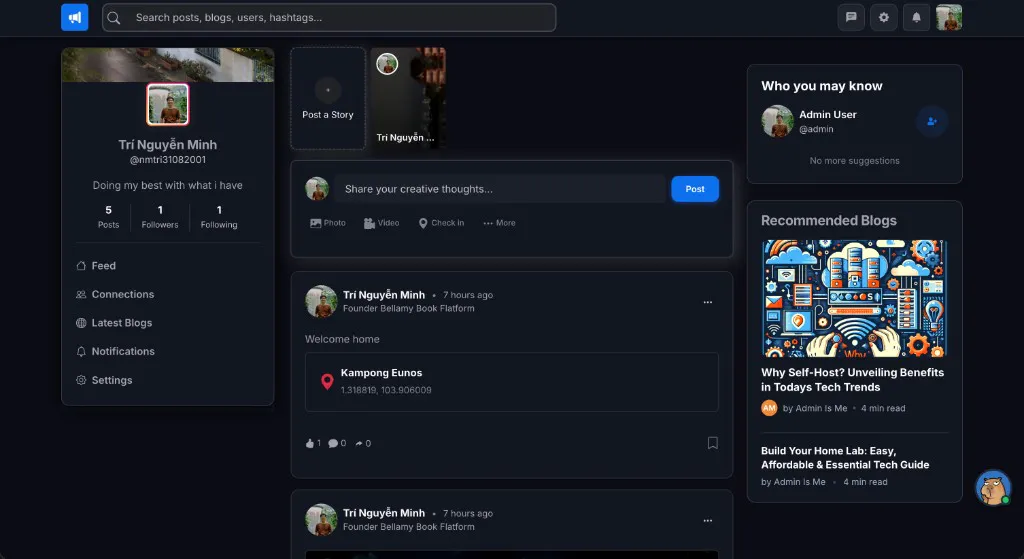Click the red location pin icon
The image size is (1024, 559).
[x=327, y=381]
